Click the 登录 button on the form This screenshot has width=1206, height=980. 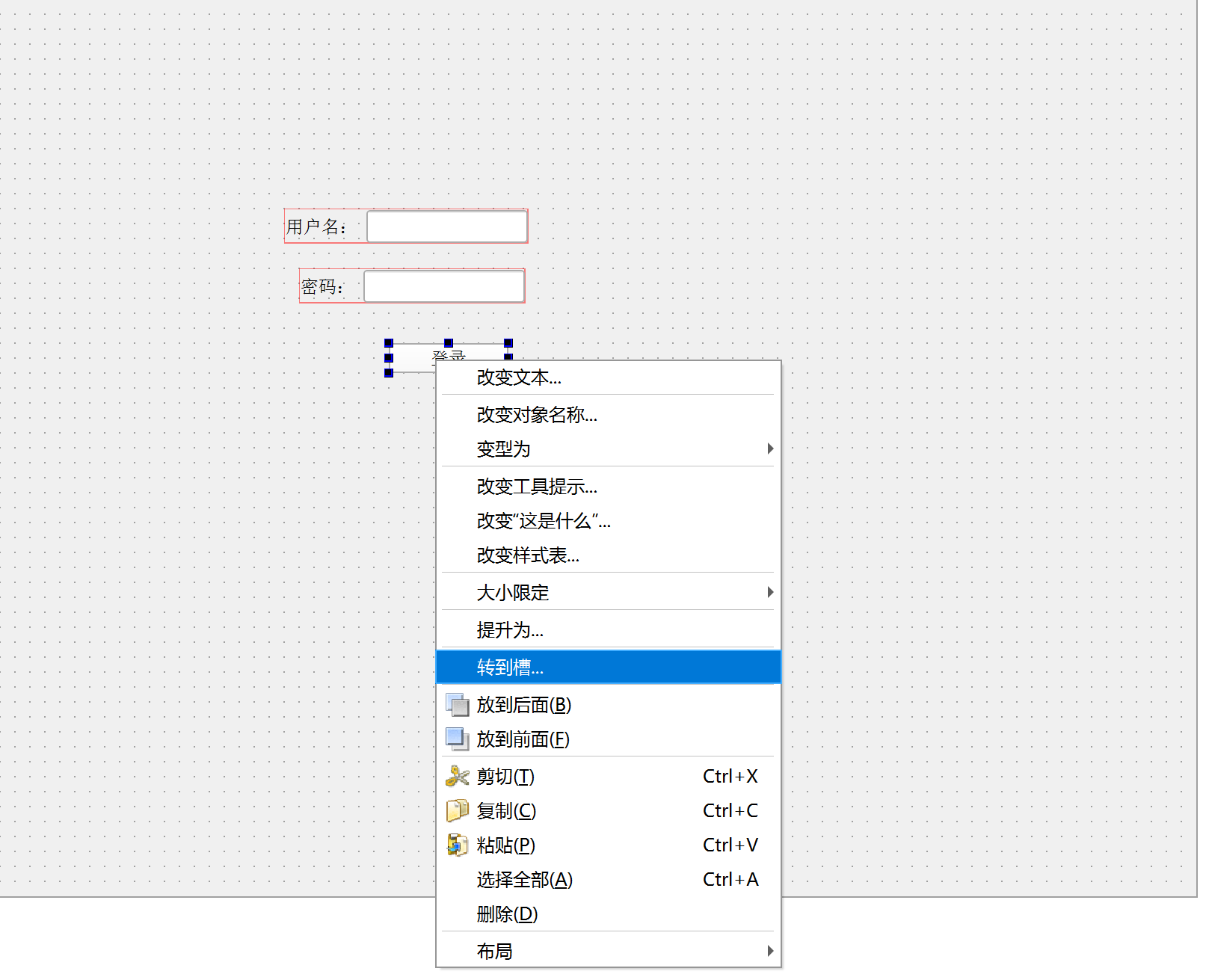tap(412, 357)
